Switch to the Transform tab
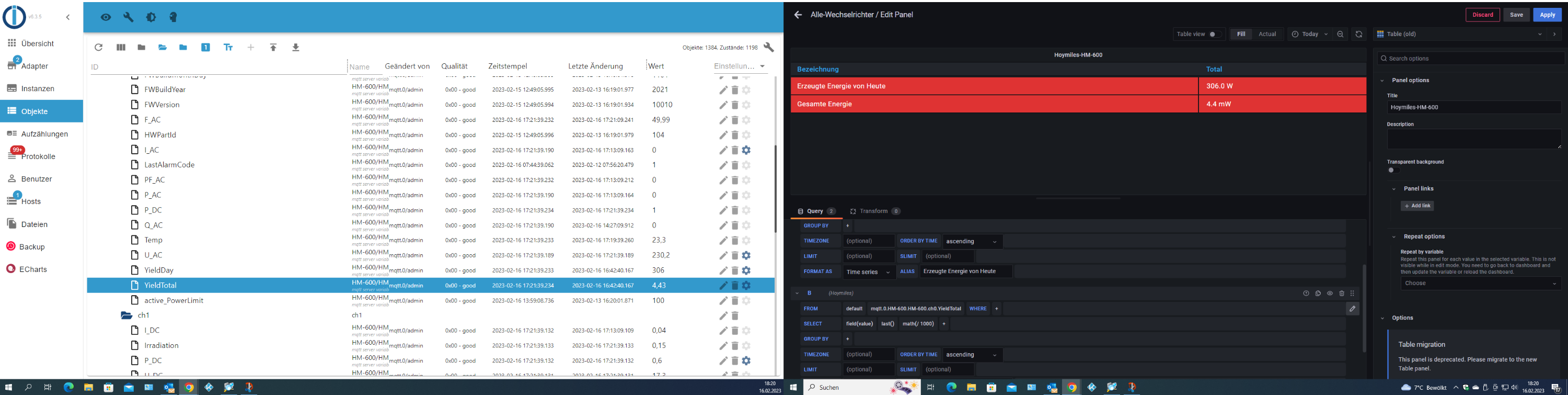Viewport: 1568px width, 395px height. click(873, 211)
